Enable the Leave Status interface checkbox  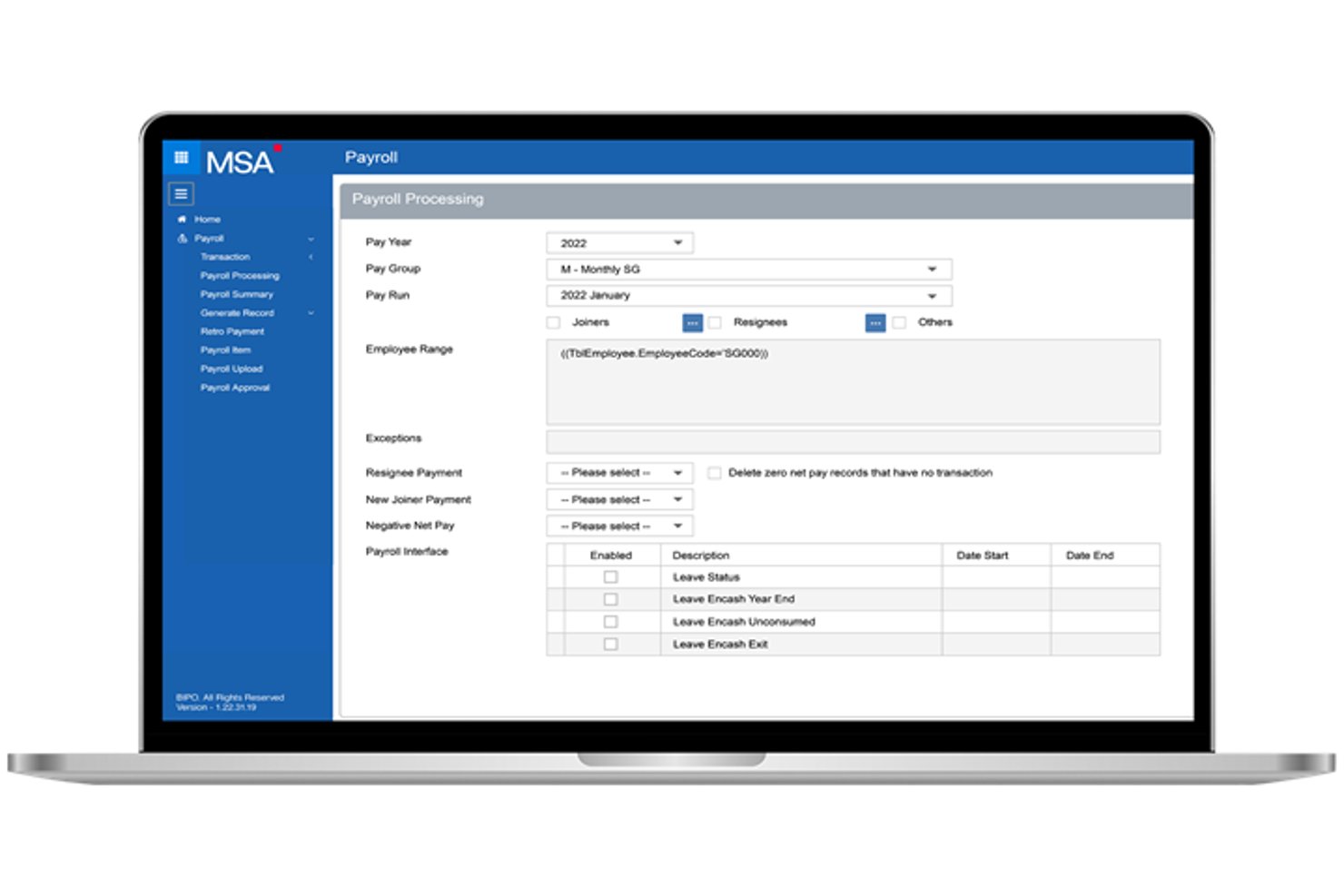pos(610,577)
